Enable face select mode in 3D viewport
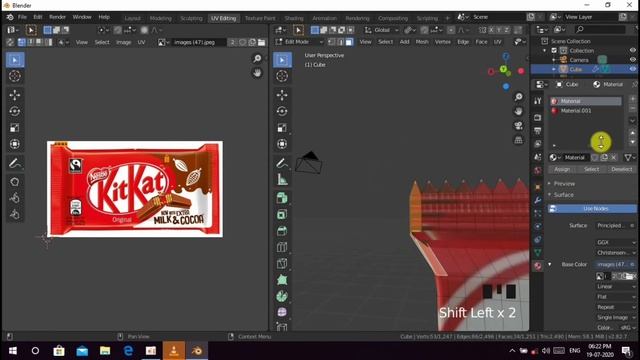Screen dimensions: 640x360 (x=349, y=42)
